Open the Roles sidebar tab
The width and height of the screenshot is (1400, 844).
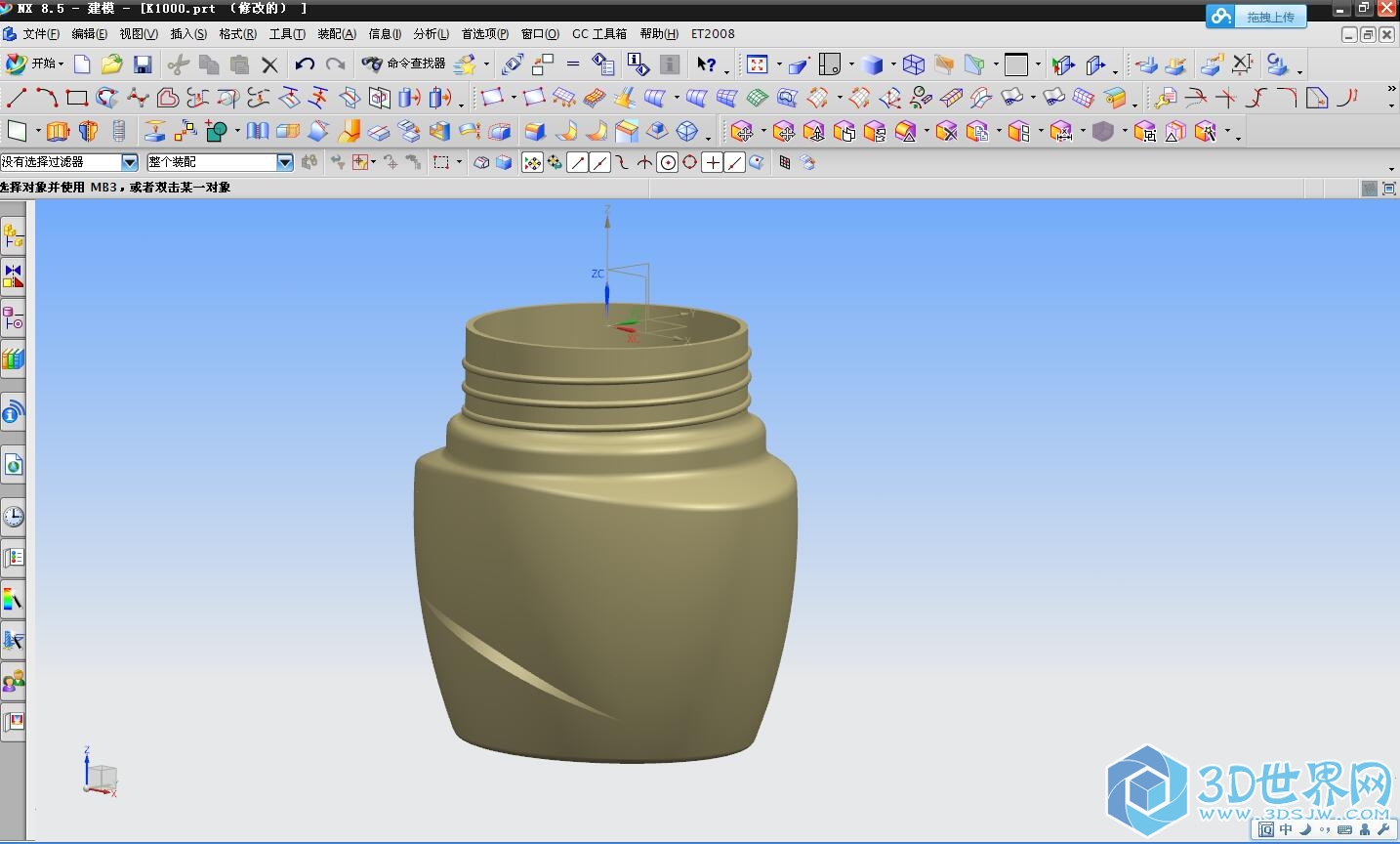click(13, 681)
